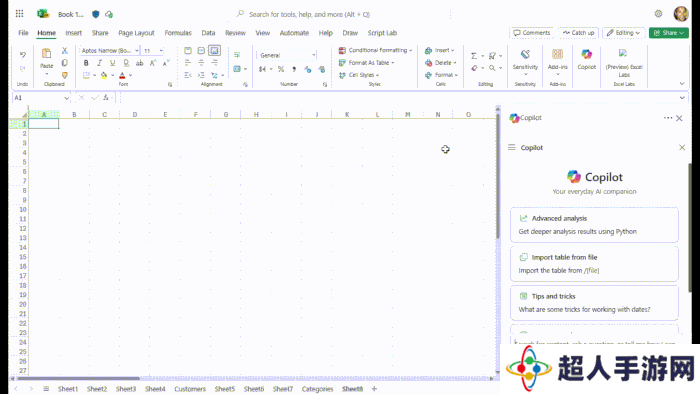Increase decimal places icon

pyautogui.click(x=308, y=69)
